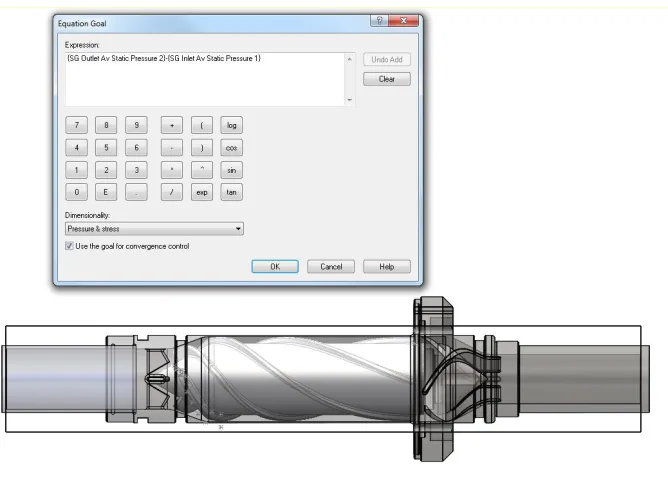The width and height of the screenshot is (668, 478).
Task: Insert the sin function
Action: coord(232,170)
